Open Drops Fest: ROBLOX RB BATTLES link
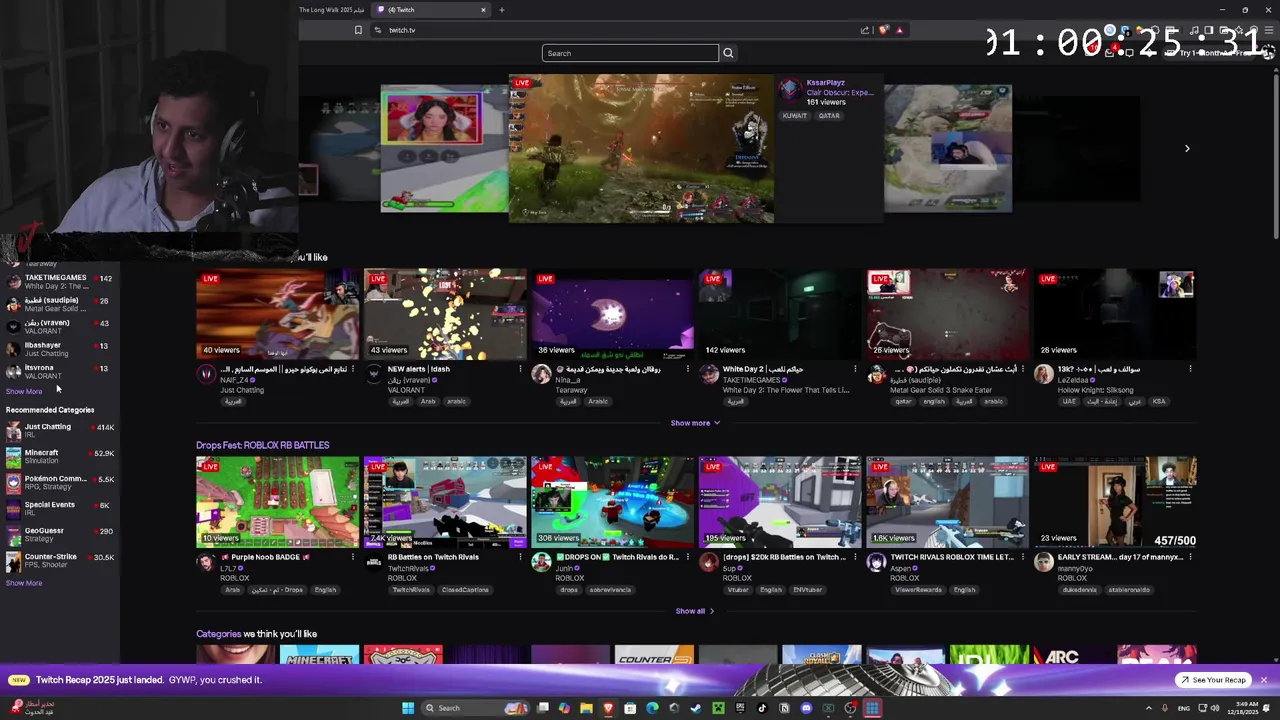1280x720 pixels. [262, 445]
